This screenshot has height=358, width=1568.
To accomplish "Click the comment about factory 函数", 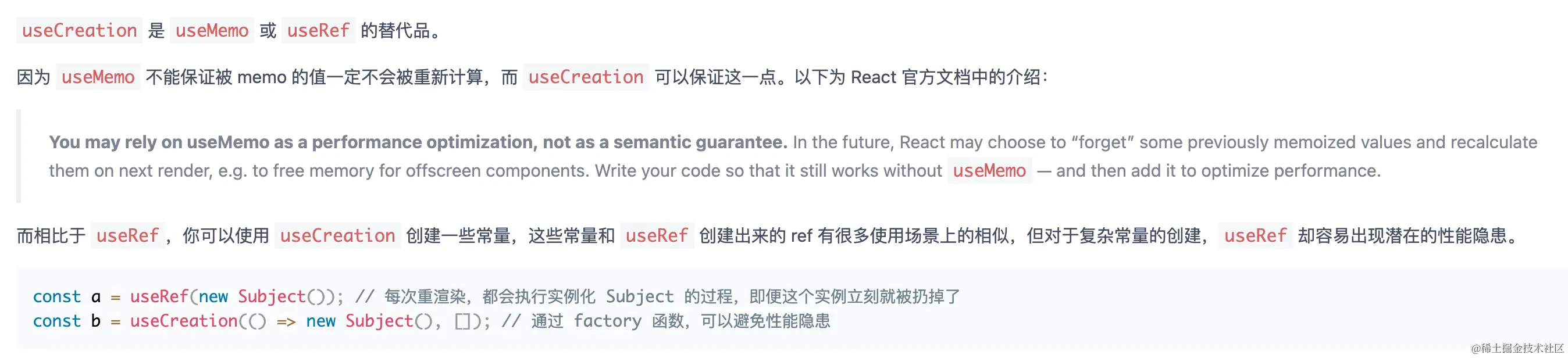I will coord(666,321).
